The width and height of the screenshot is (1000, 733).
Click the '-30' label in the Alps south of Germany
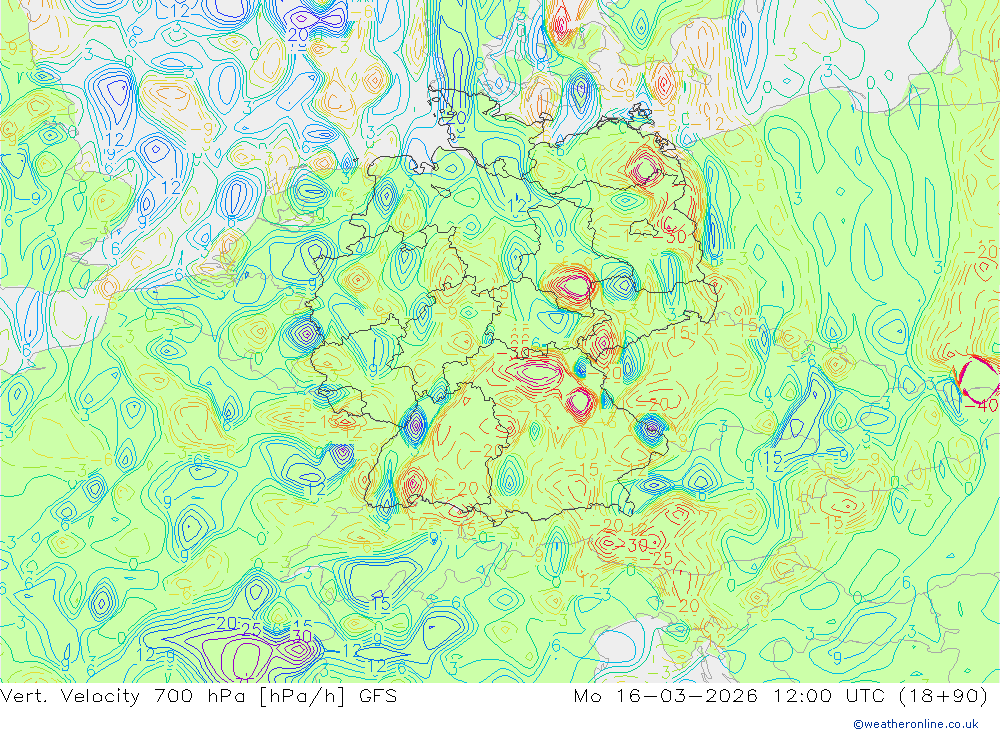tap(630, 545)
